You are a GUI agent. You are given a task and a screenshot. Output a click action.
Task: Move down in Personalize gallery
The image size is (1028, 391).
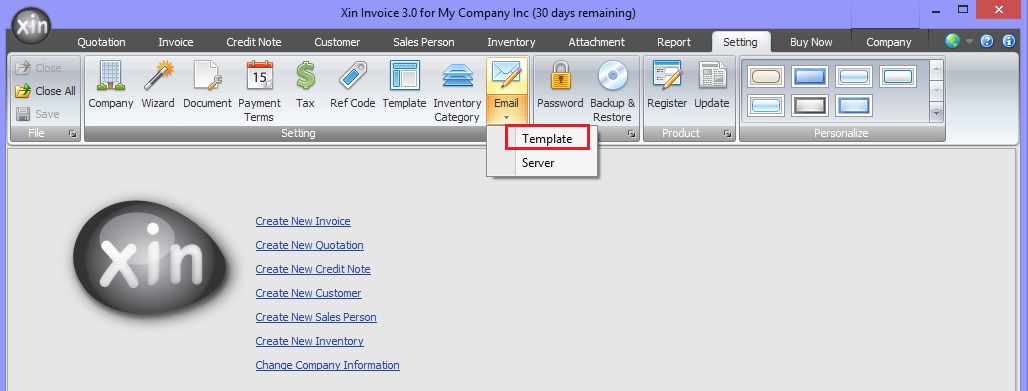(936, 90)
